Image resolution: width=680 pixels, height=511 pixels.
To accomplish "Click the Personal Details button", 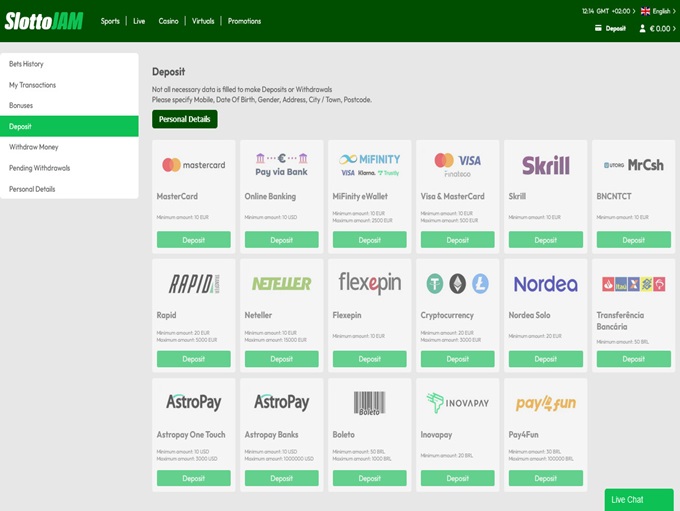I will pos(184,119).
